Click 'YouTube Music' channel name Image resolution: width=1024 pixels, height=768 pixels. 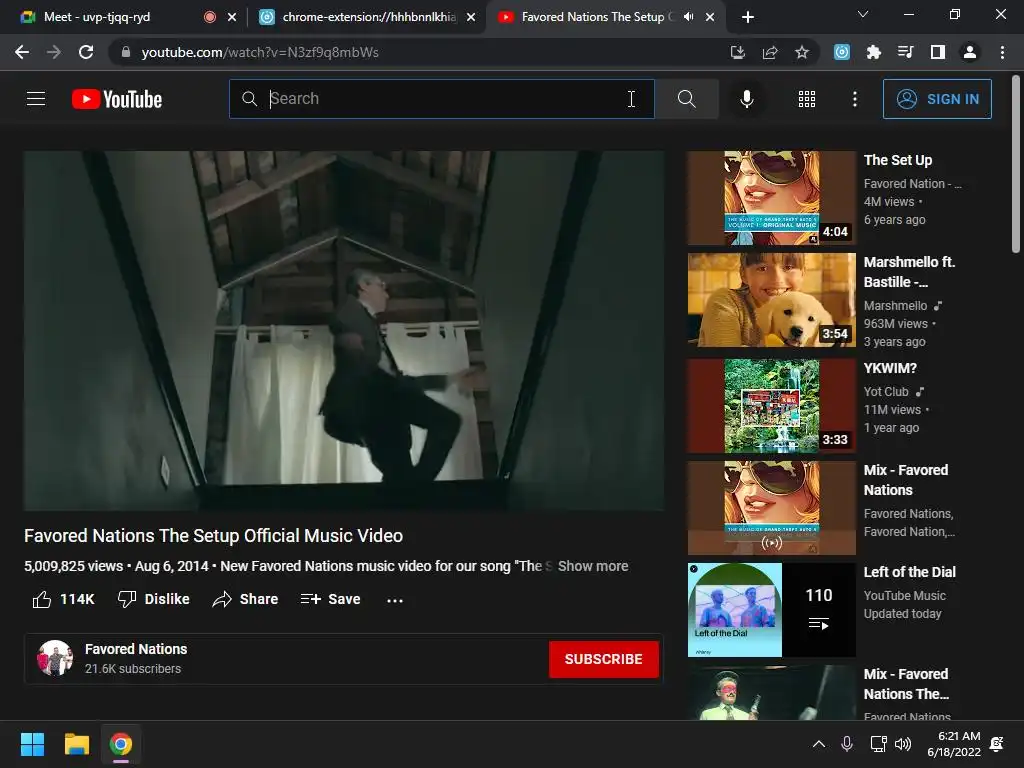tap(904, 596)
